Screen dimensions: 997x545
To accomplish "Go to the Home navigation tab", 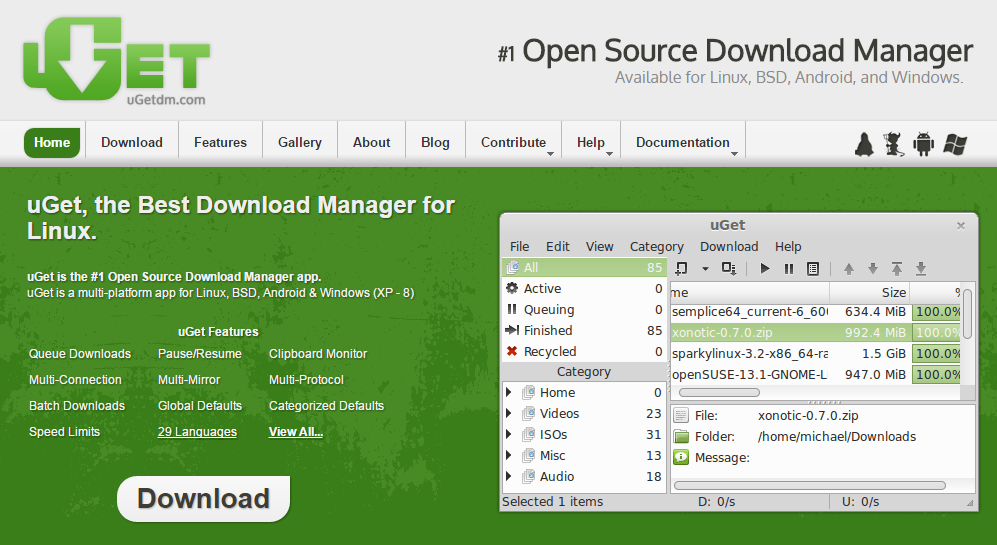I will tap(52, 142).
